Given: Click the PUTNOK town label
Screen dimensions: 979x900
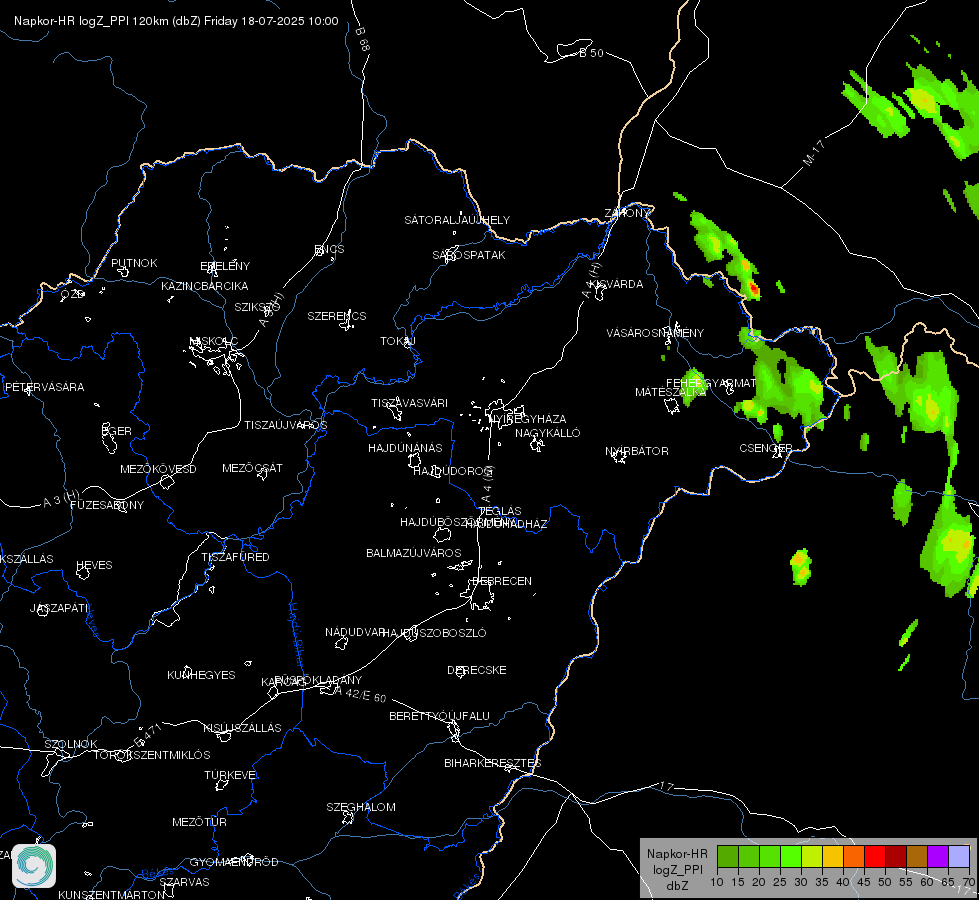Looking at the screenshot, I should [134, 263].
